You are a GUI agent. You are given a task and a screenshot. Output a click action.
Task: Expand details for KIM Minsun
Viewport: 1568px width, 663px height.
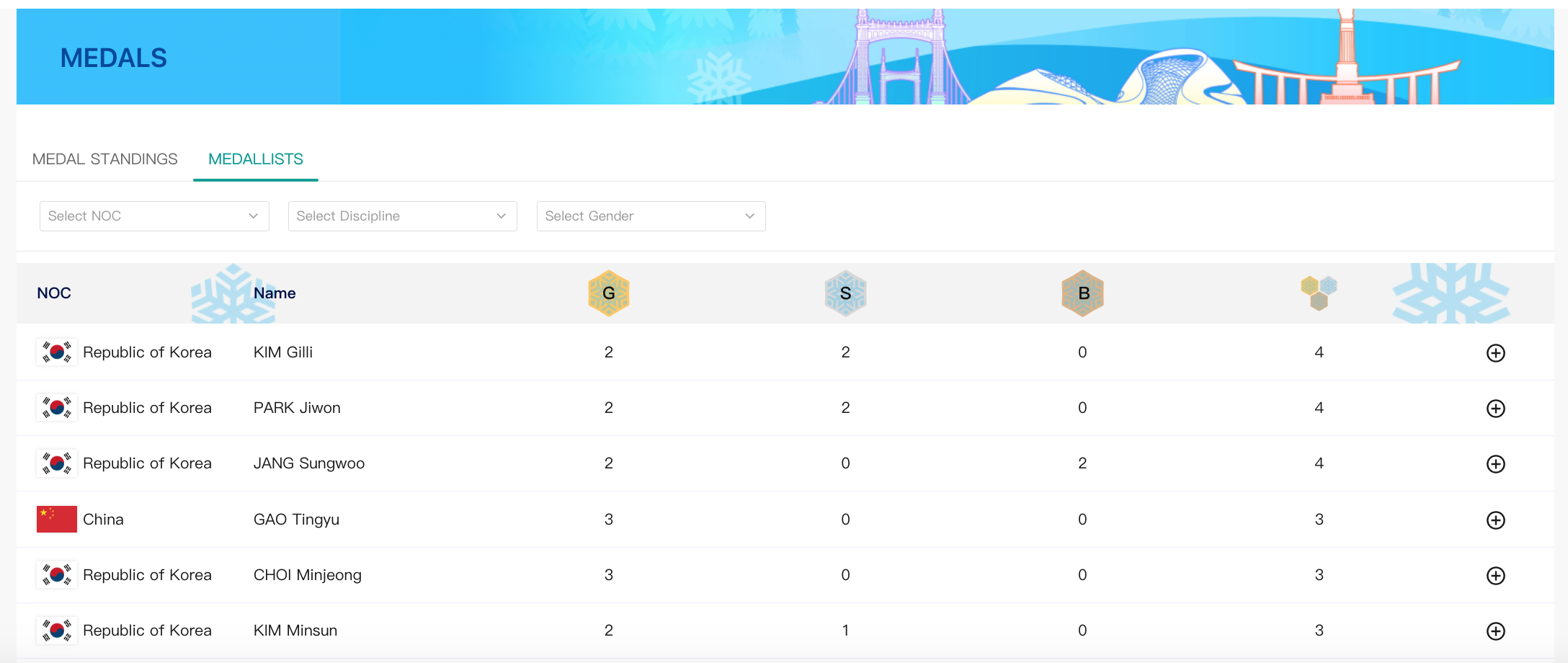[x=1496, y=631]
